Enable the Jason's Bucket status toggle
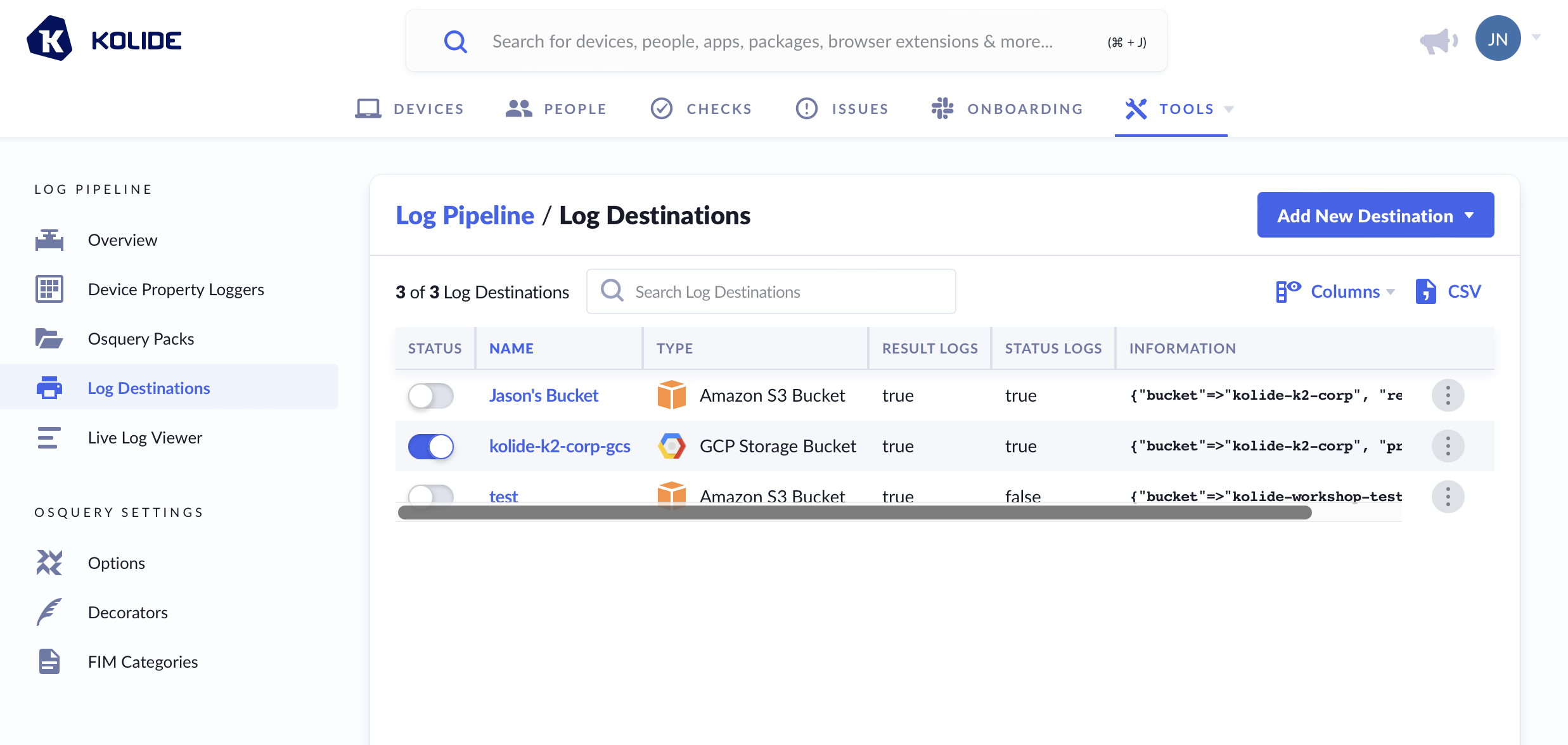Viewport: 1568px width, 745px height. coord(431,396)
